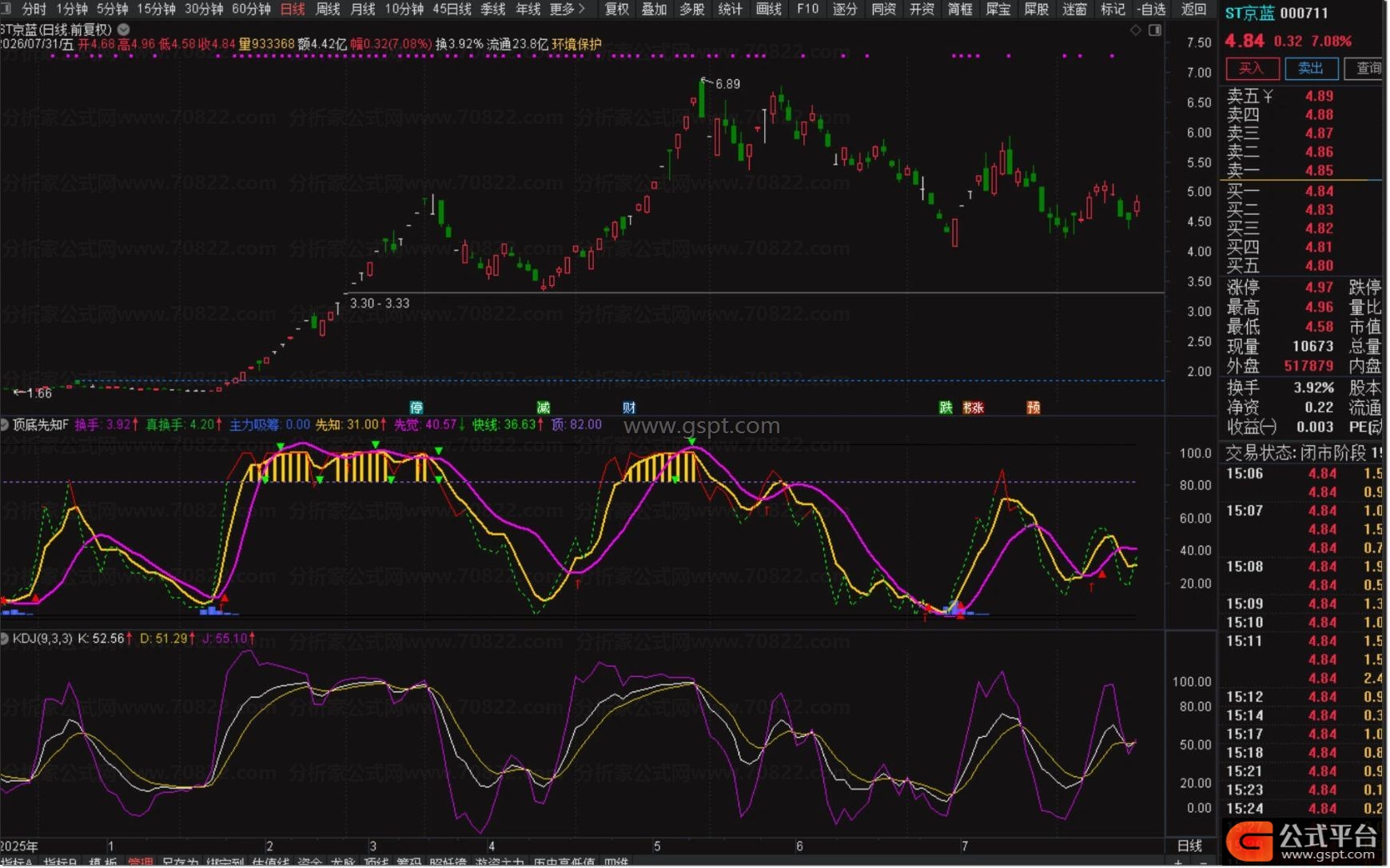The image size is (1390, 868).
Task: Click the 15:06 trade tick row time
Action: [1245, 474]
